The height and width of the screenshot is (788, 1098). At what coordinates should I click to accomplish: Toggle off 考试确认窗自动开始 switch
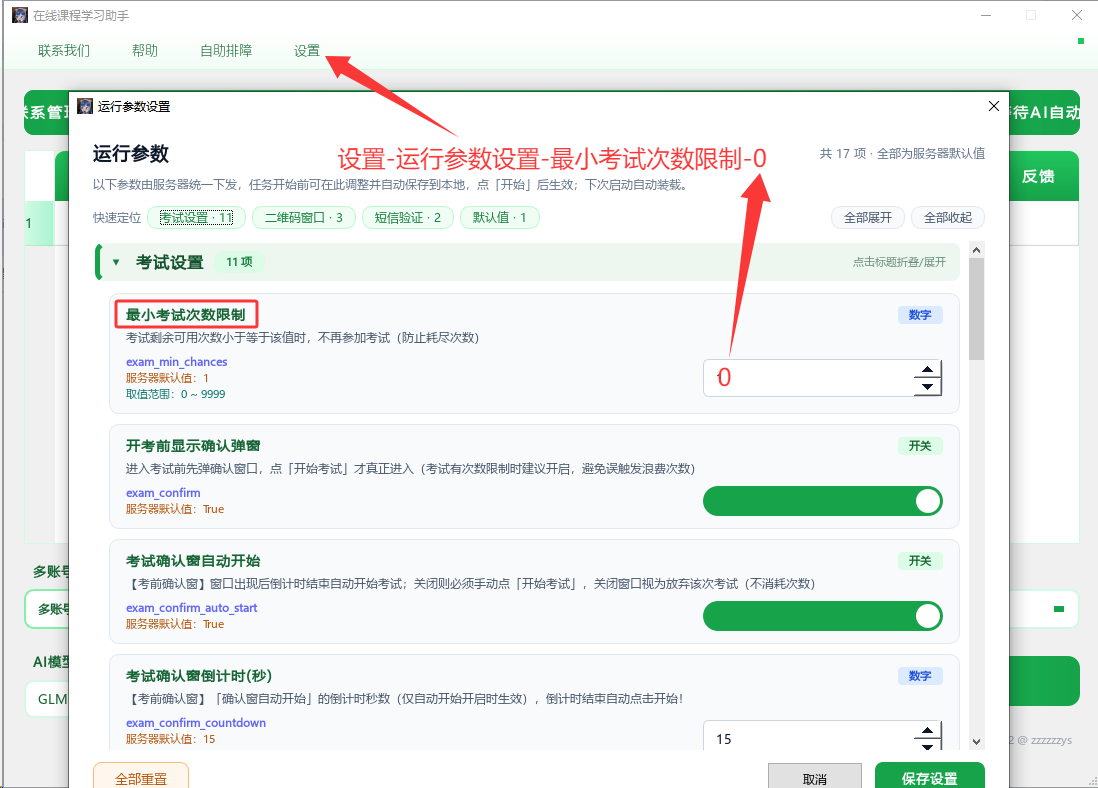click(822, 616)
